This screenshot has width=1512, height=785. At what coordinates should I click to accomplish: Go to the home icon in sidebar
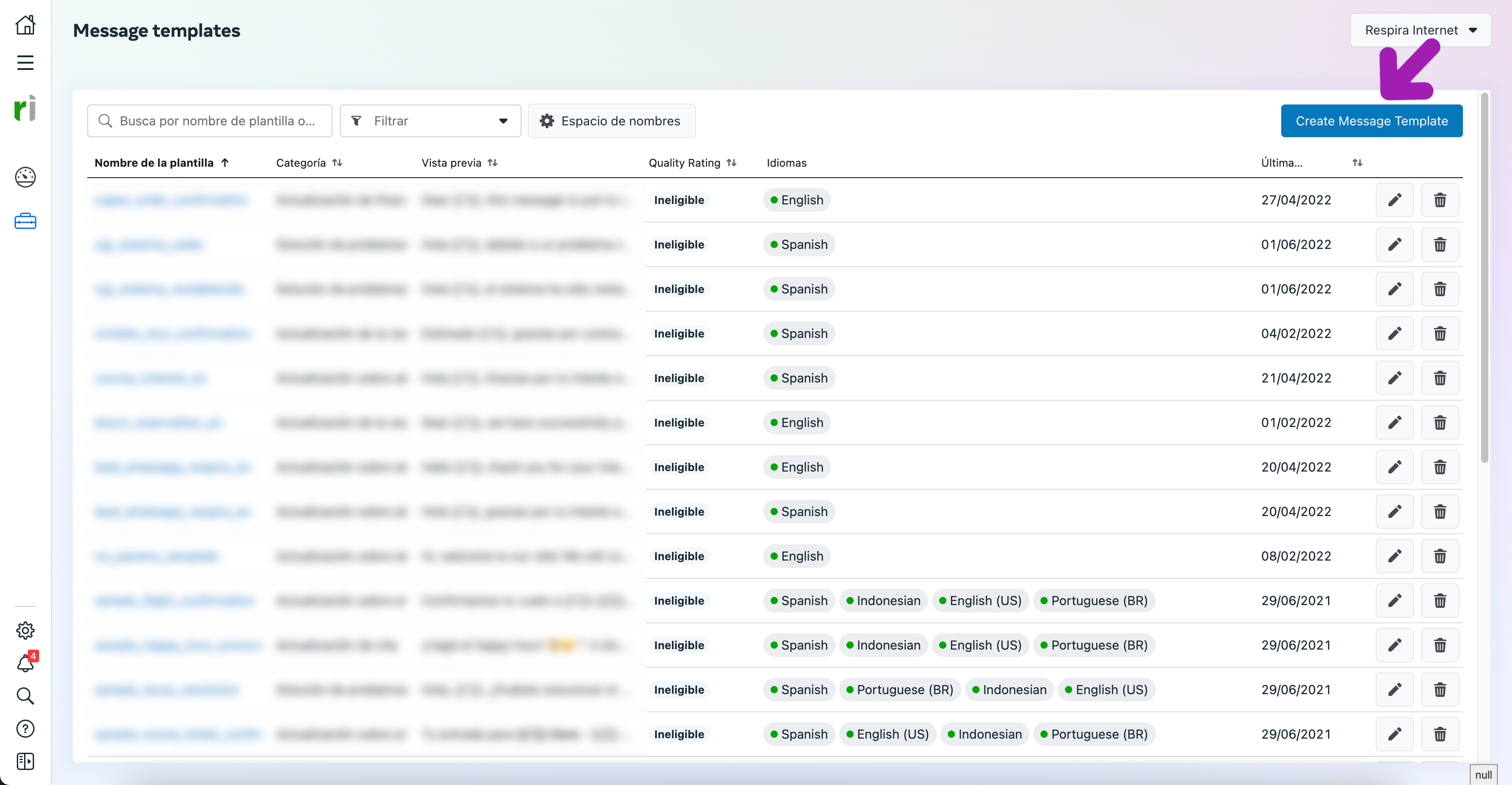point(25,25)
